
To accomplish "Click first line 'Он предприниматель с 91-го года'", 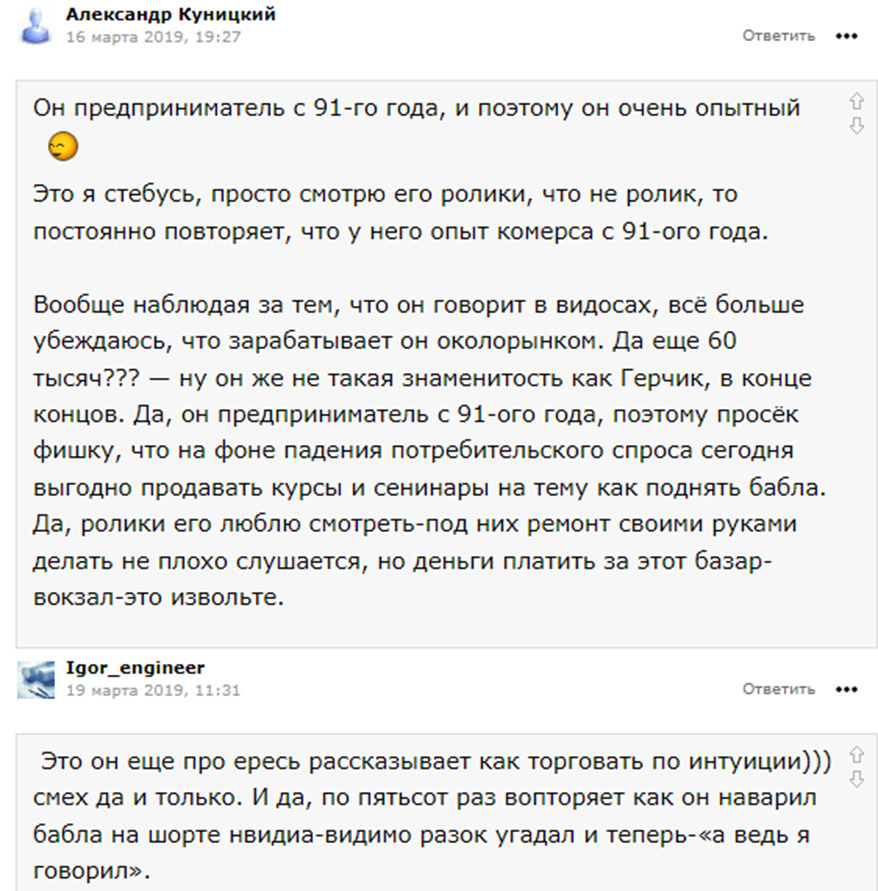I will tap(417, 109).
